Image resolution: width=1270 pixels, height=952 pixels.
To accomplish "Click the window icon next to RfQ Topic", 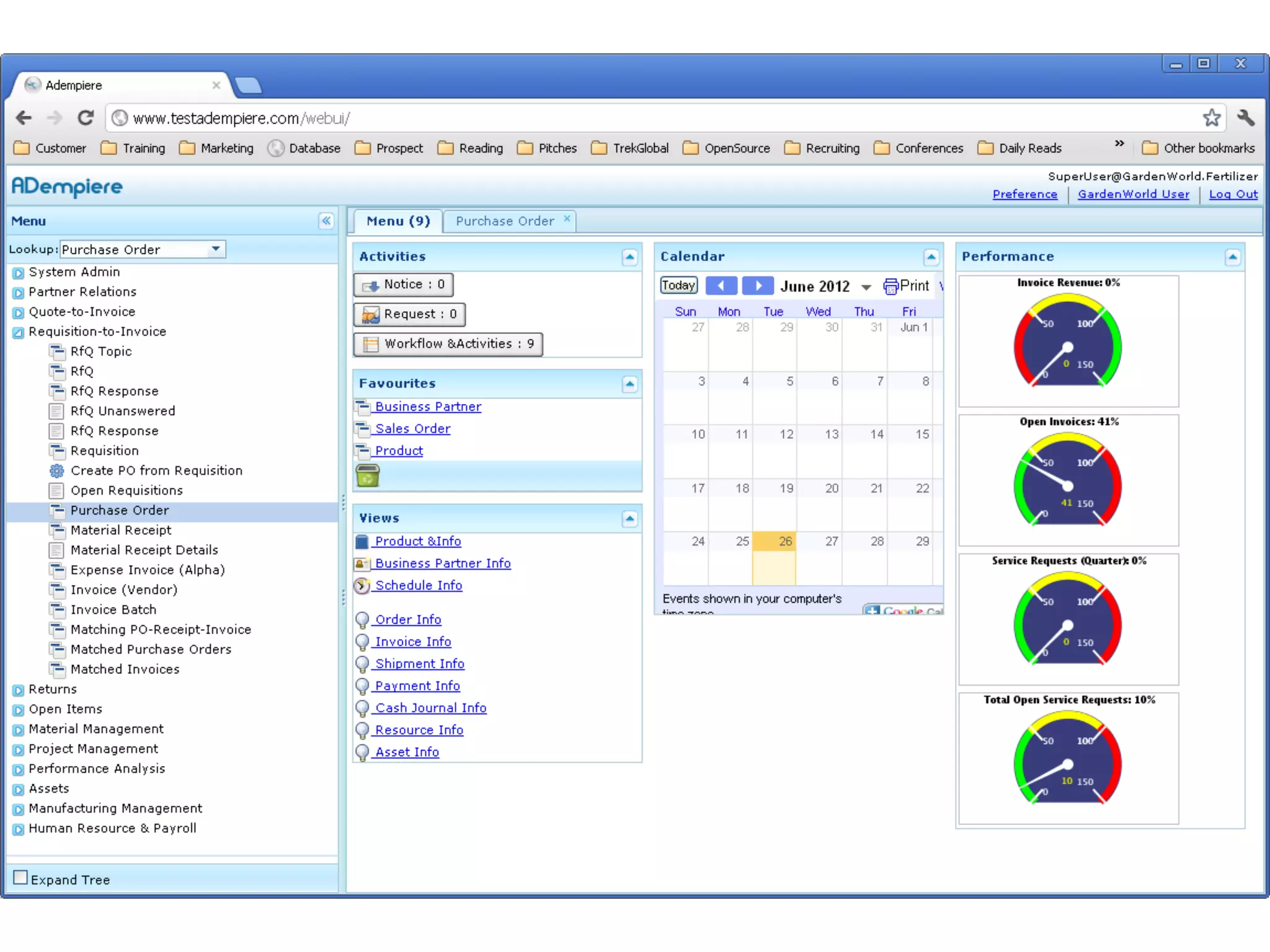I will pyautogui.click(x=56, y=351).
